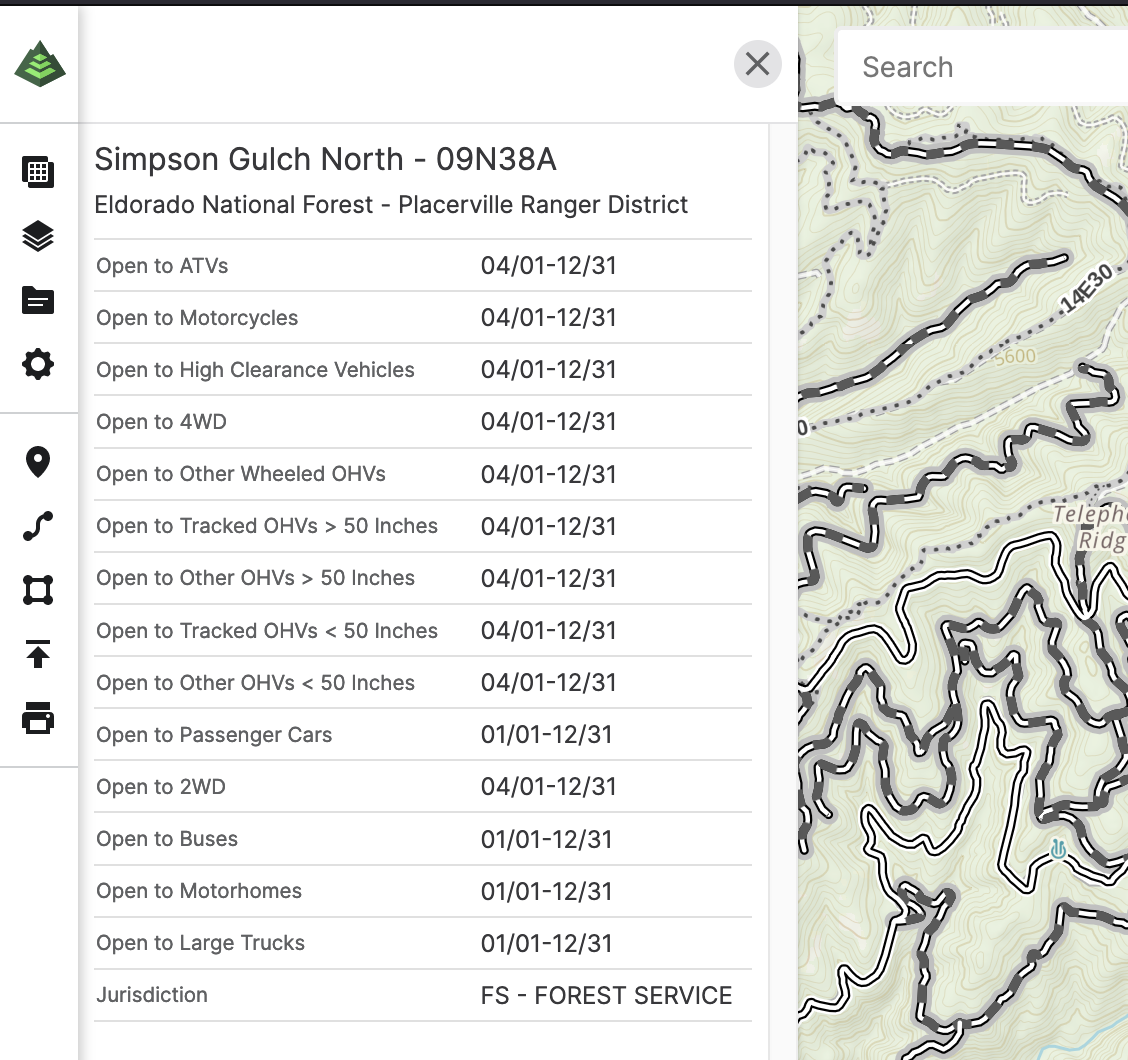The height and width of the screenshot is (1060, 1128).
Task: Click the import upload arrow icon
Action: [x=38, y=655]
